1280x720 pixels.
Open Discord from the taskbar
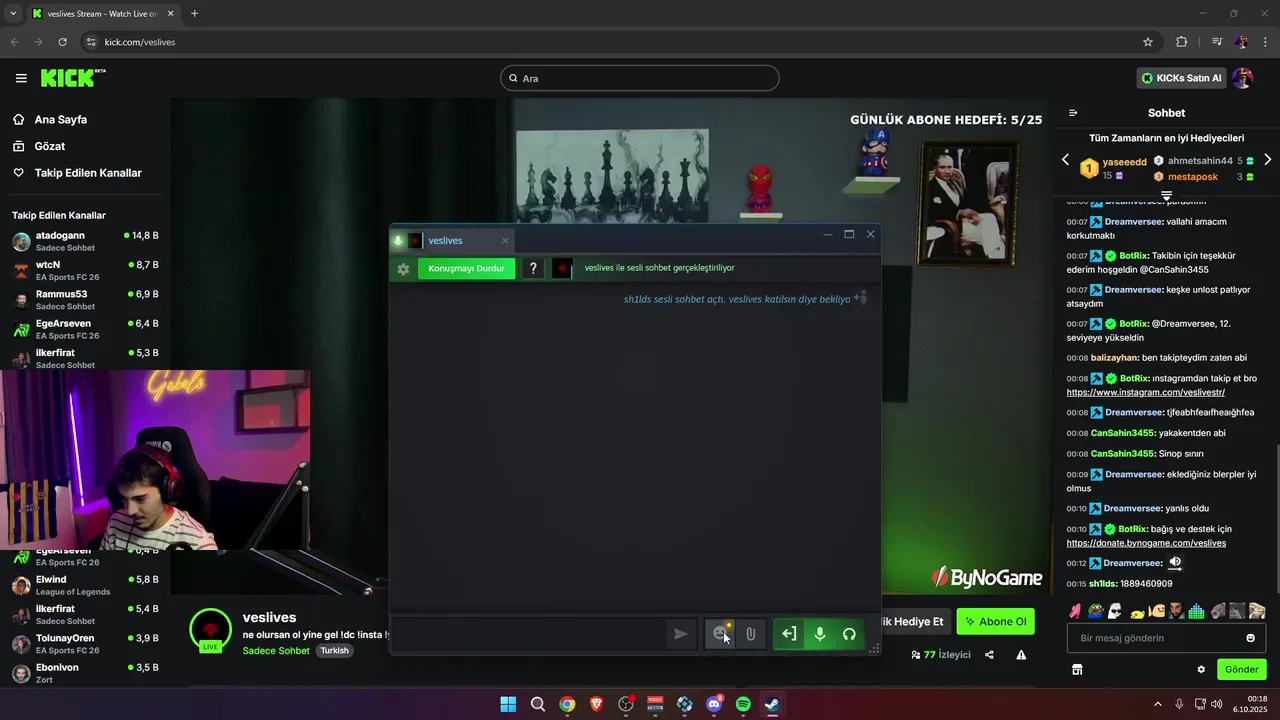714,704
